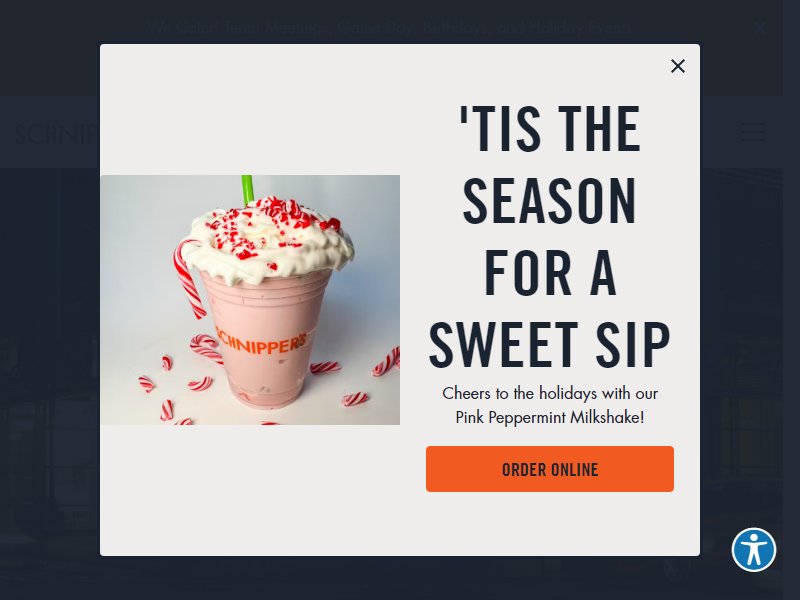Screen dimensions: 800x600
Task: Open the accessibility options widget
Action: 754,549
